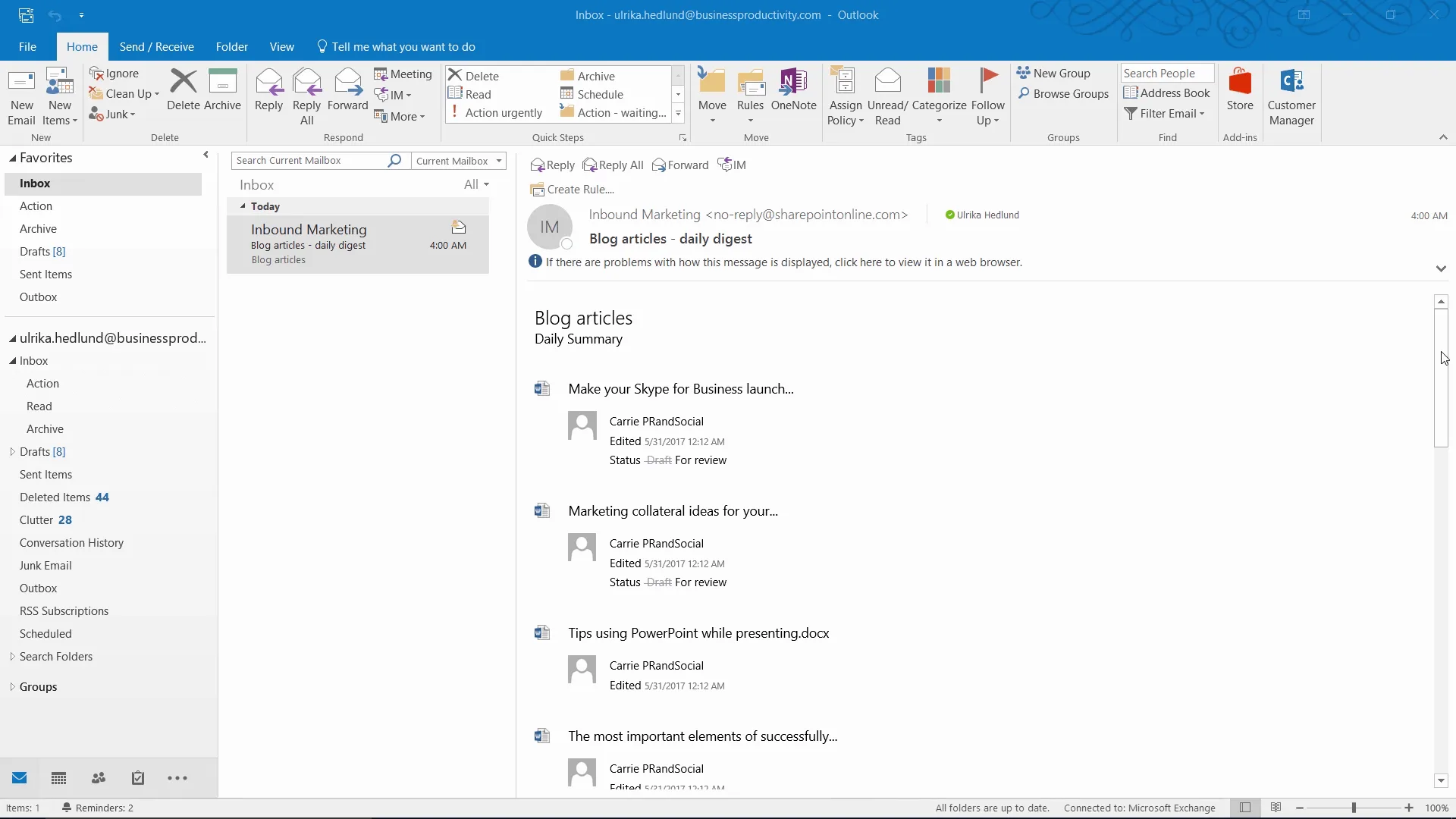This screenshot has width=1456, height=819.
Task: Open the Clean Up dropdown
Action: point(124,94)
